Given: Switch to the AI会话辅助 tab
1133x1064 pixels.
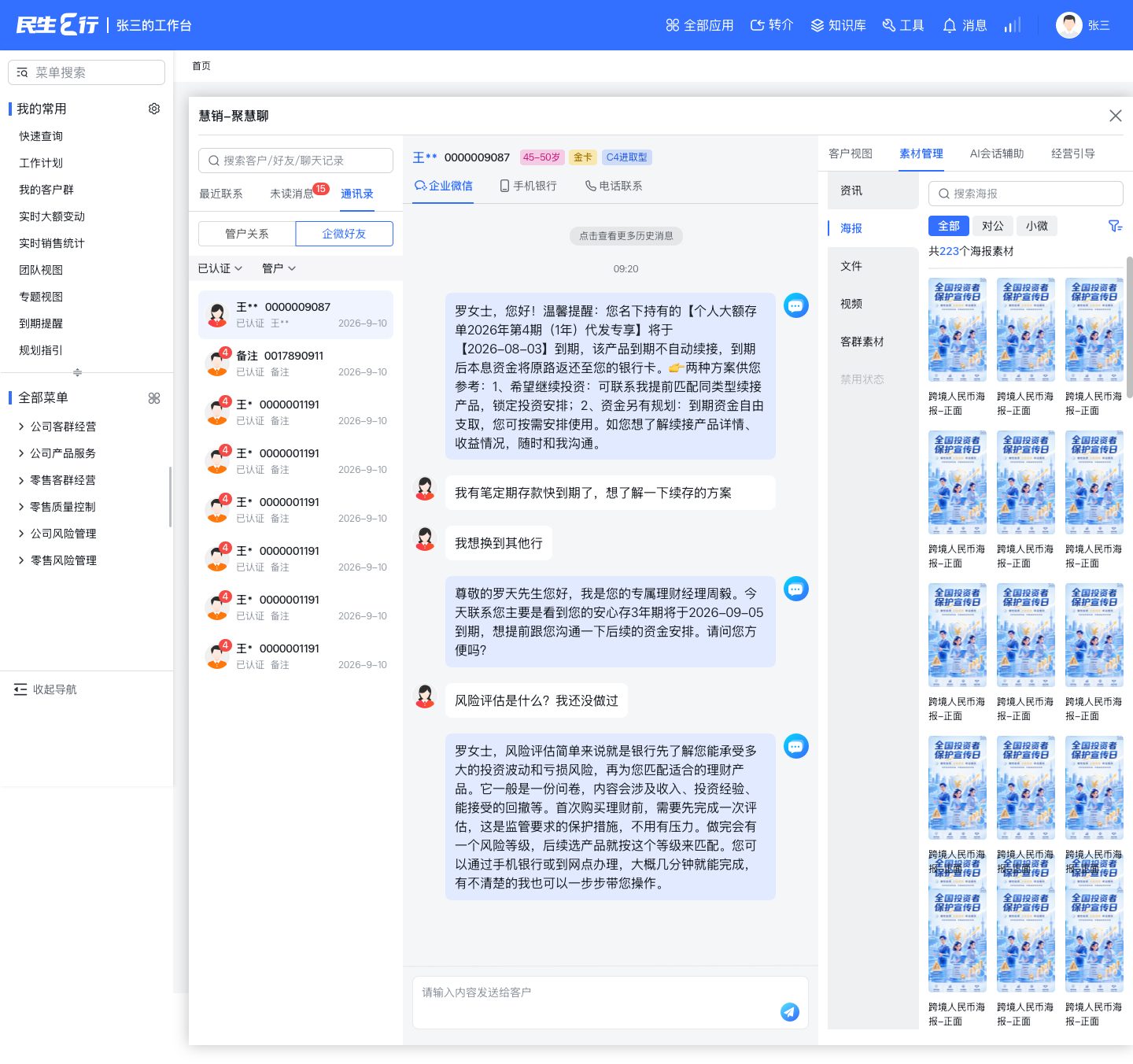Looking at the screenshot, I should pyautogui.click(x=997, y=153).
